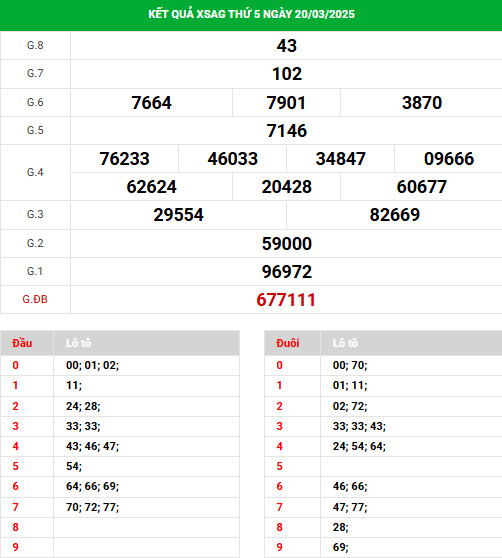Click Đuôi row 3 values 33; 33; 43
Viewport: 502px width, 558px height.
click(x=359, y=426)
